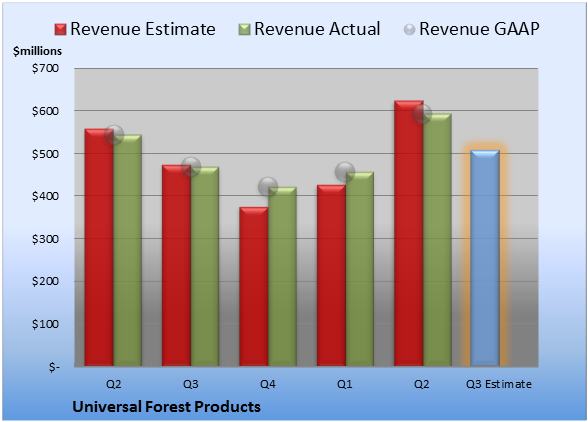Click the green Revenue Actual legend swatch
Image resolution: width=588 pixels, height=422 pixels.
[x=244, y=30]
